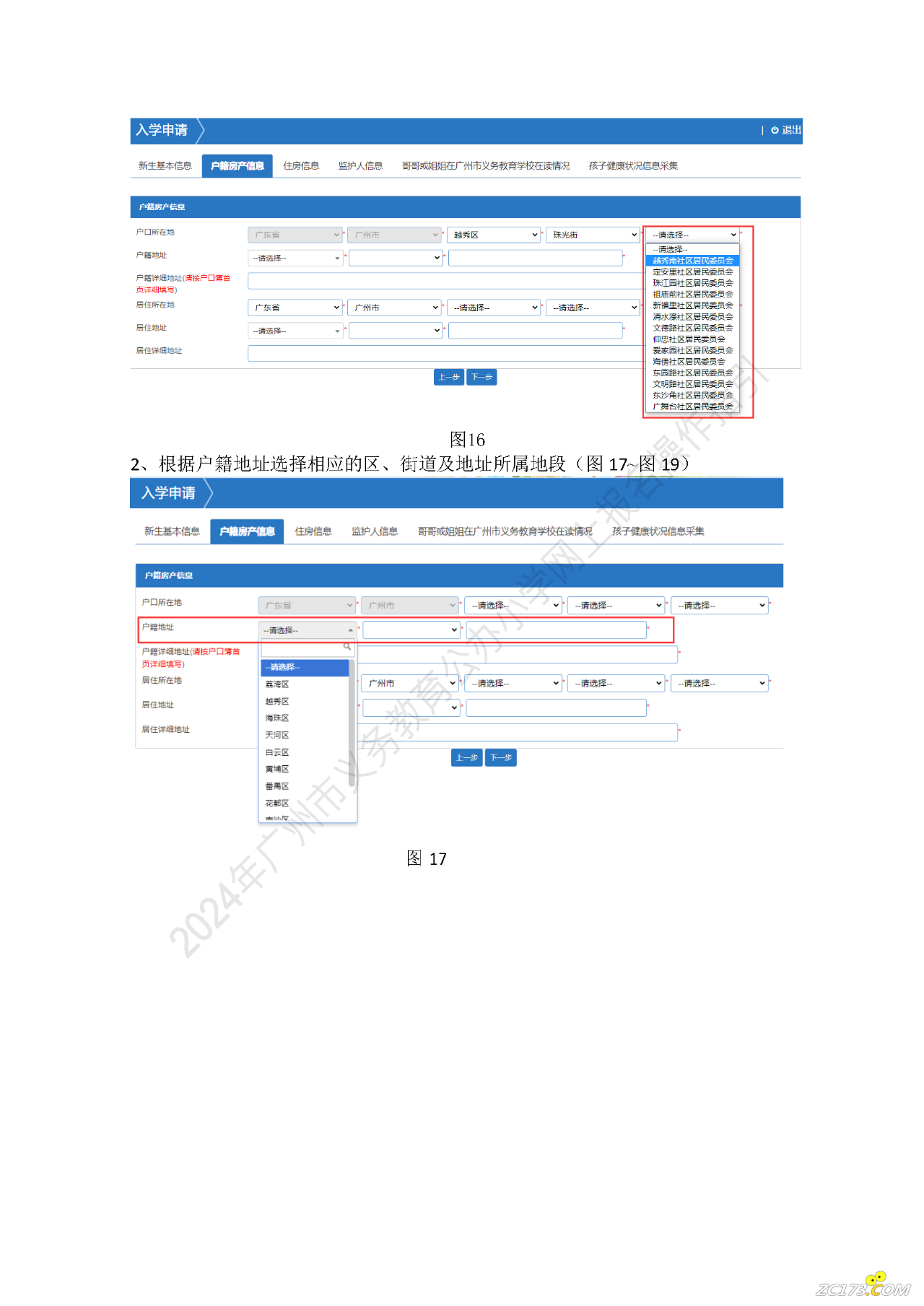This screenshot has width=924, height=1306.
Task: Open 居住所在地 广东省 dropdown in Figure 16
Action: (x=295, y=308)
